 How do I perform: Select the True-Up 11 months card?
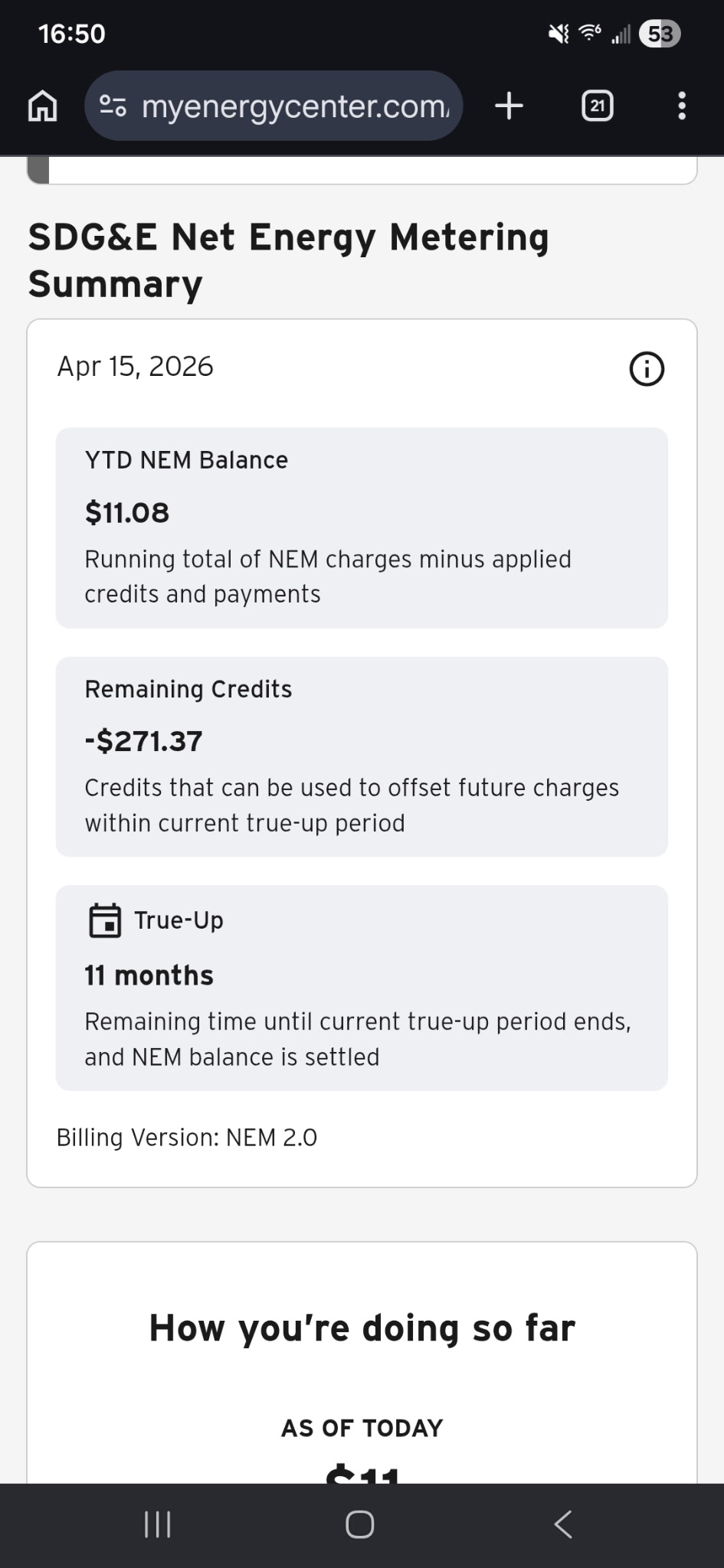click(362, 988)
